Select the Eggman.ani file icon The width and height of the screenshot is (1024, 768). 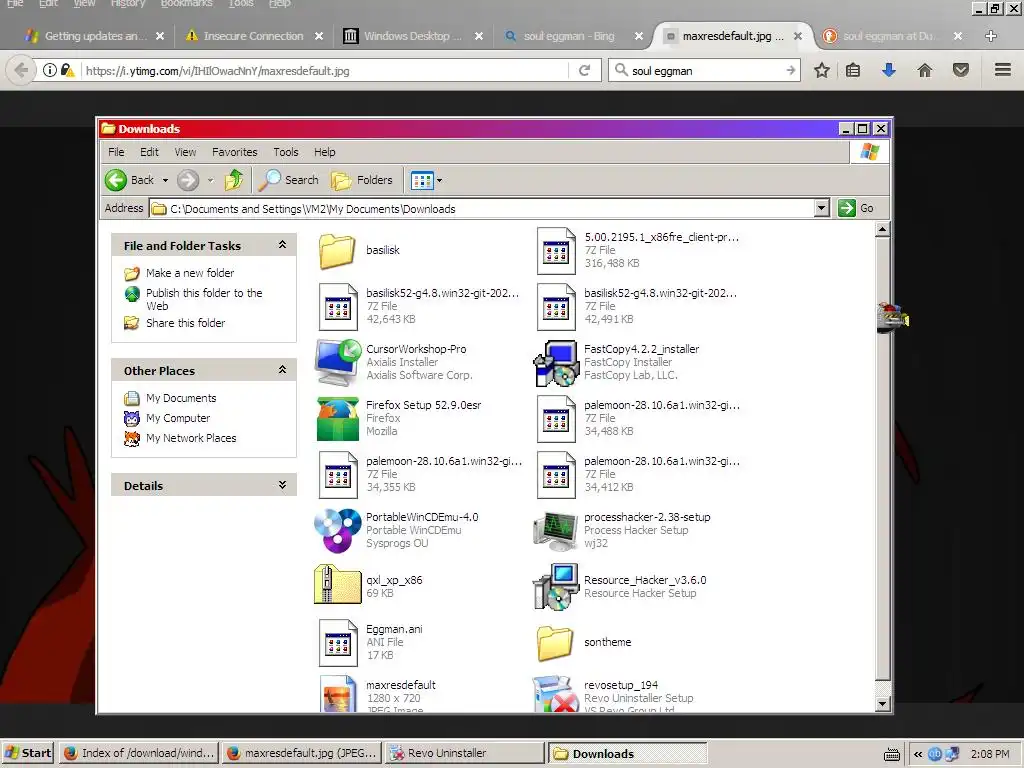click(338, 643)
